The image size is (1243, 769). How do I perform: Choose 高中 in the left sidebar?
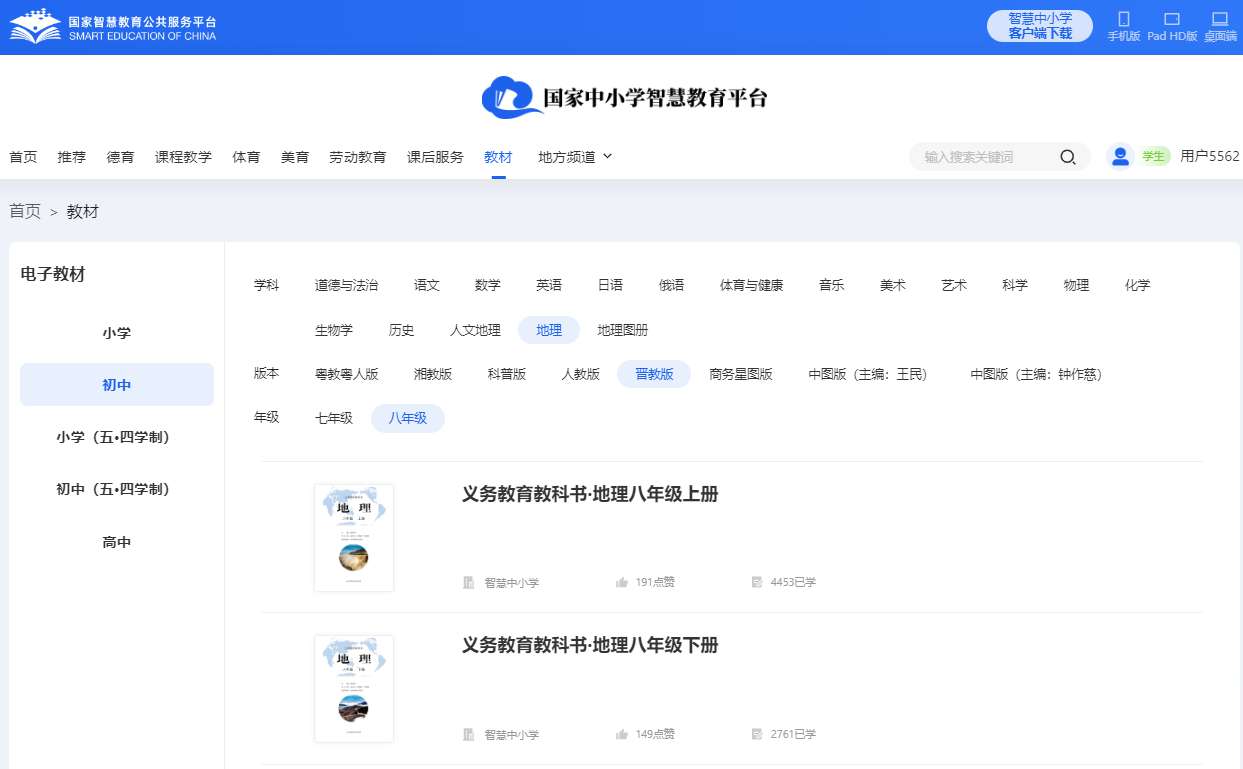pyautogui.click(x=117, y=542)
